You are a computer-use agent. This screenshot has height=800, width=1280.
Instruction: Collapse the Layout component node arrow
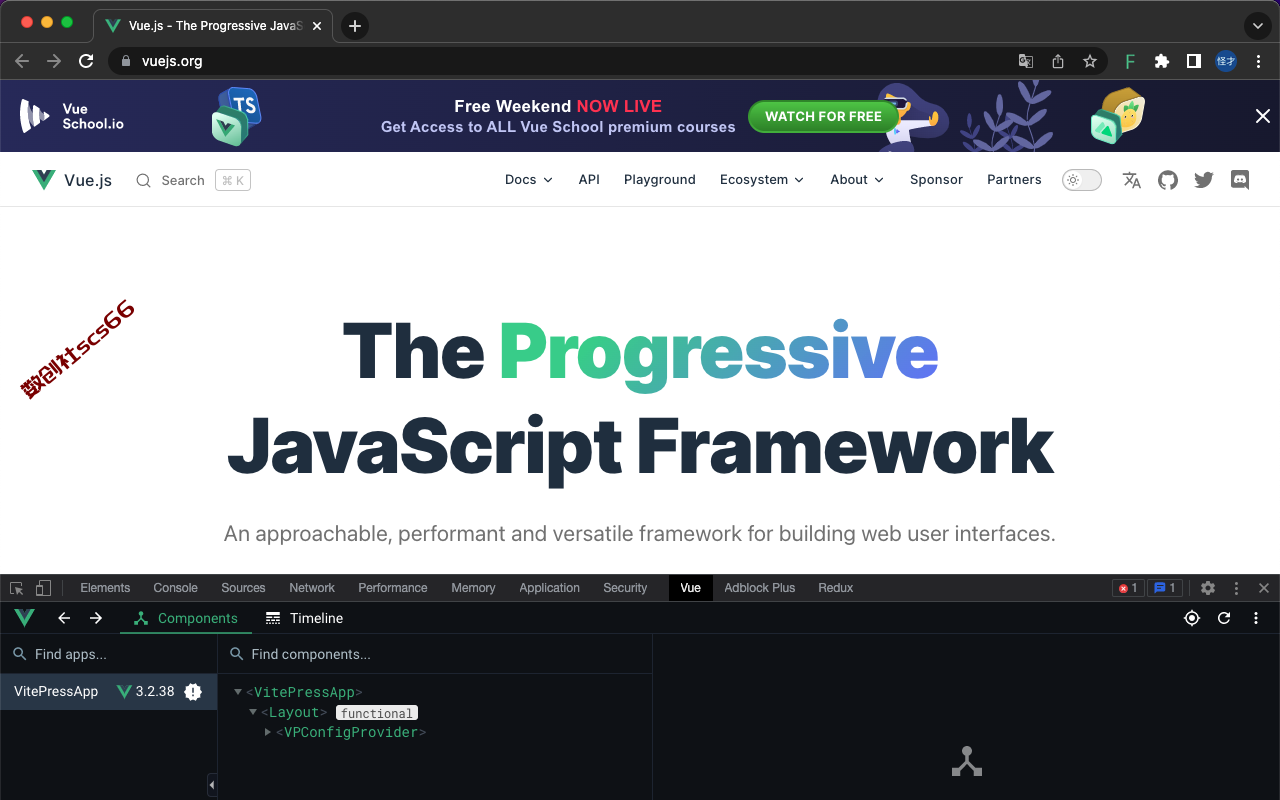coord(253,712)
